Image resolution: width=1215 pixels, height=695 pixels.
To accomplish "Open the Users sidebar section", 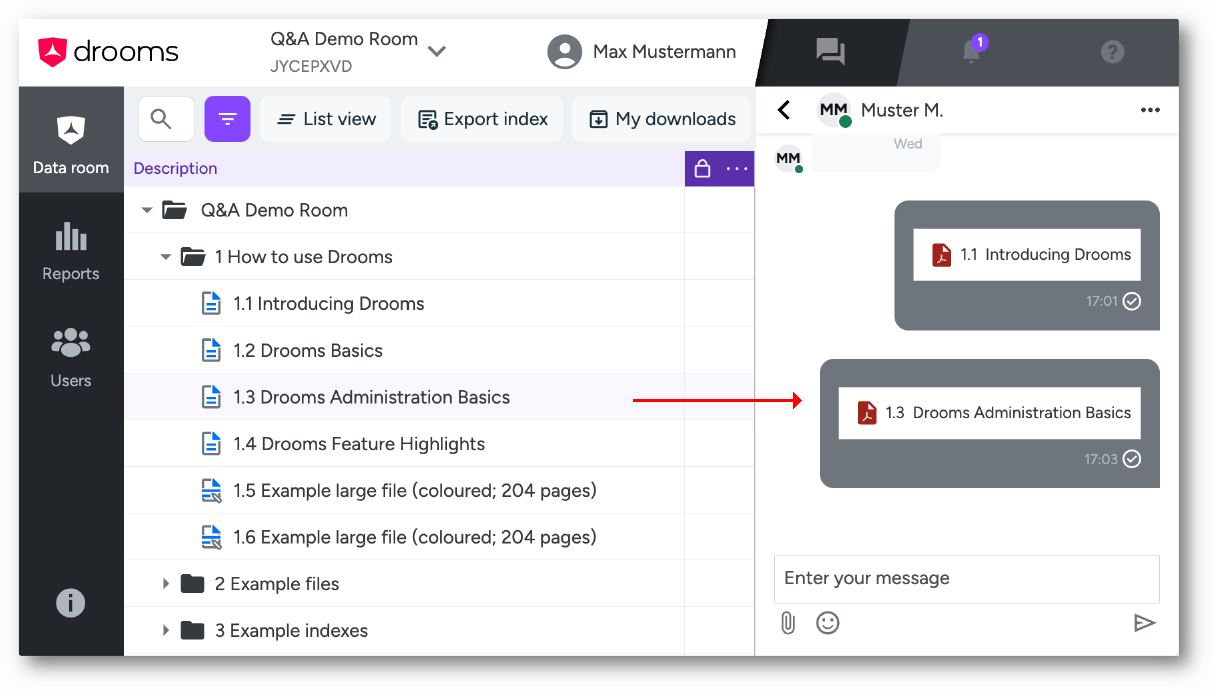I will (x=71, y=358).
